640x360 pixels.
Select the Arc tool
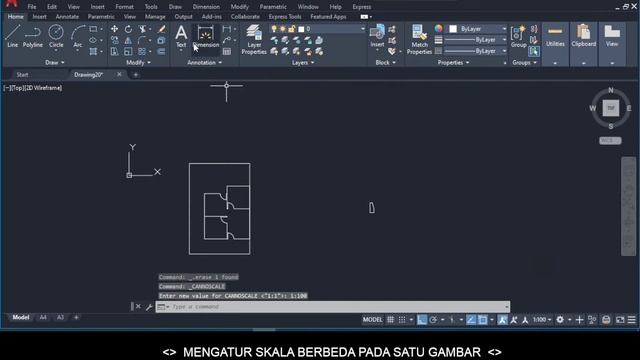click(78, 36)
